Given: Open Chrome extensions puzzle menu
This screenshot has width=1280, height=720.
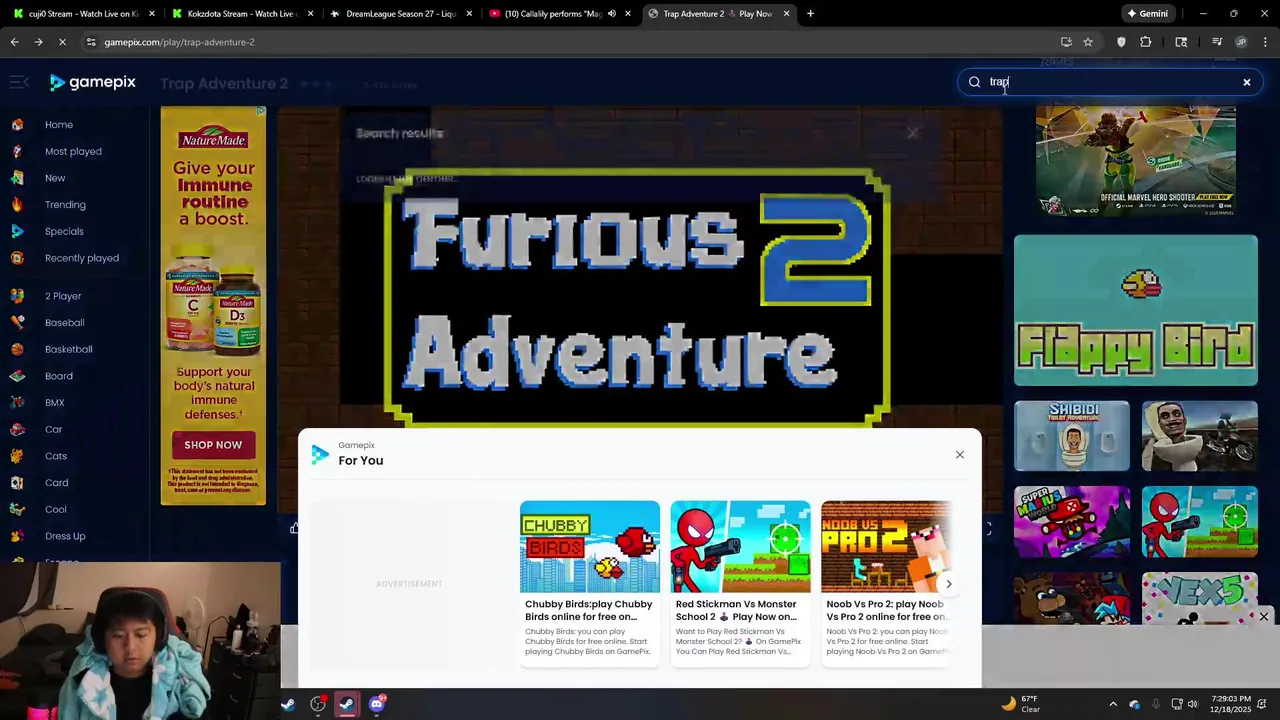Looking at the screenshot, I should point(1146,42).
